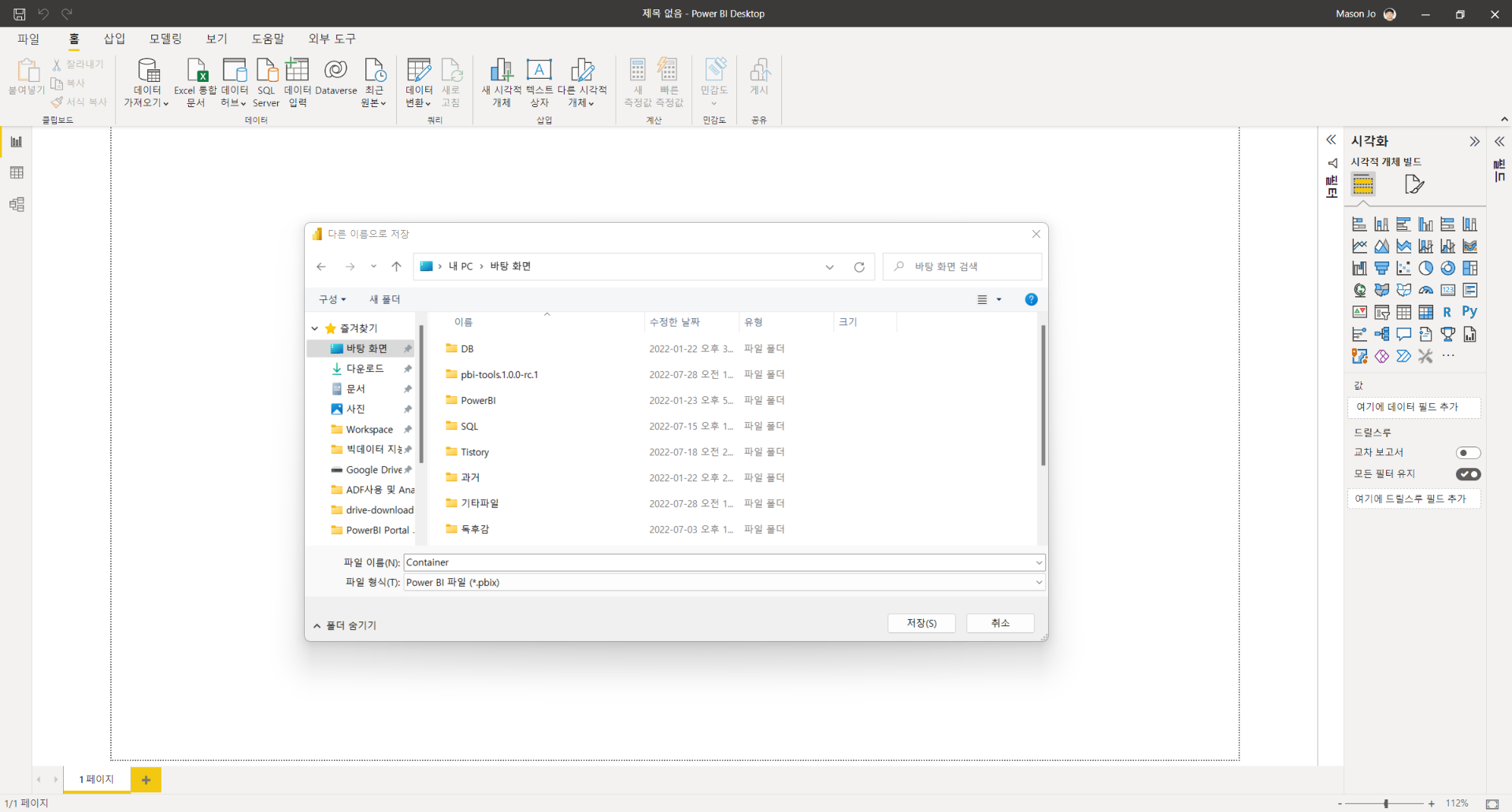Select the Python visual
The height and width of the screenshot is (812, 1512).
1469,312
